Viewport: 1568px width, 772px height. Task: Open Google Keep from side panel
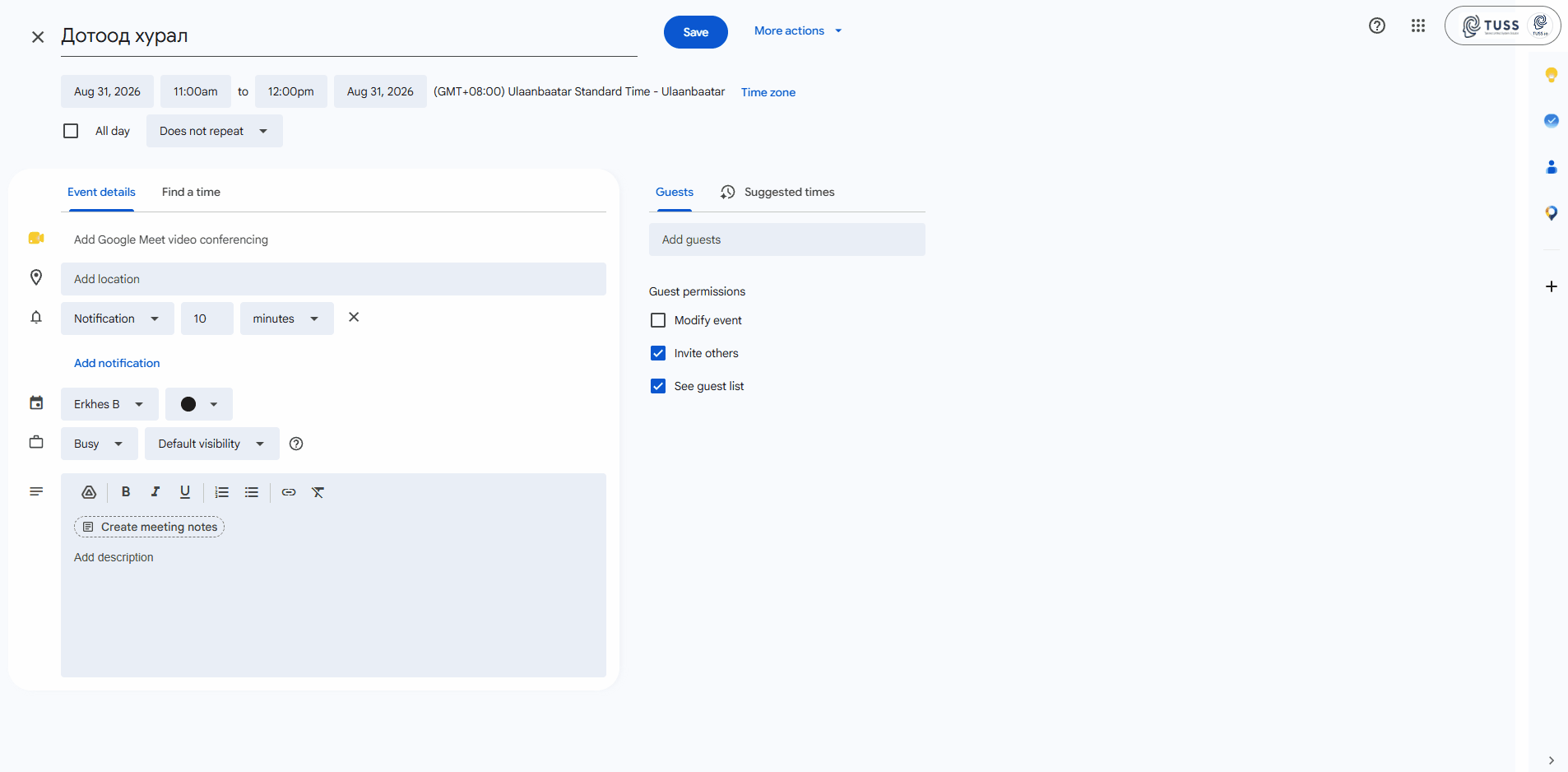[x=1552, y=75]
